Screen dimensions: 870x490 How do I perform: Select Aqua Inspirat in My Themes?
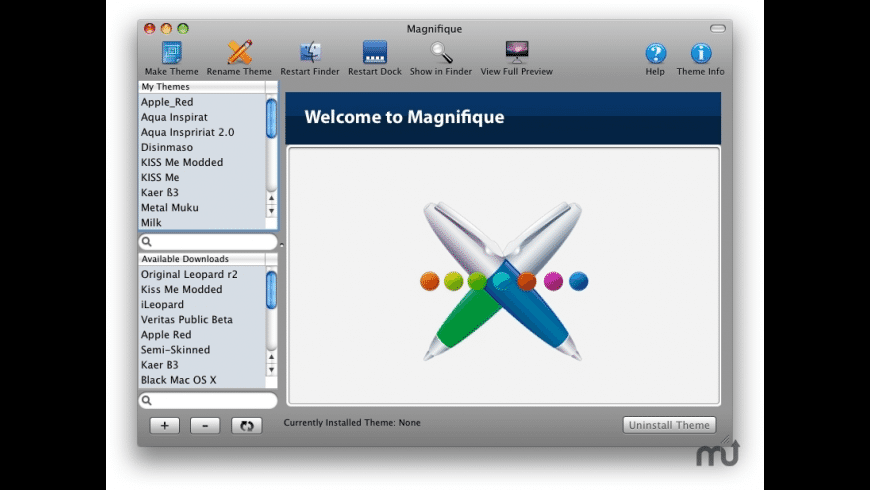coord(174,117)
